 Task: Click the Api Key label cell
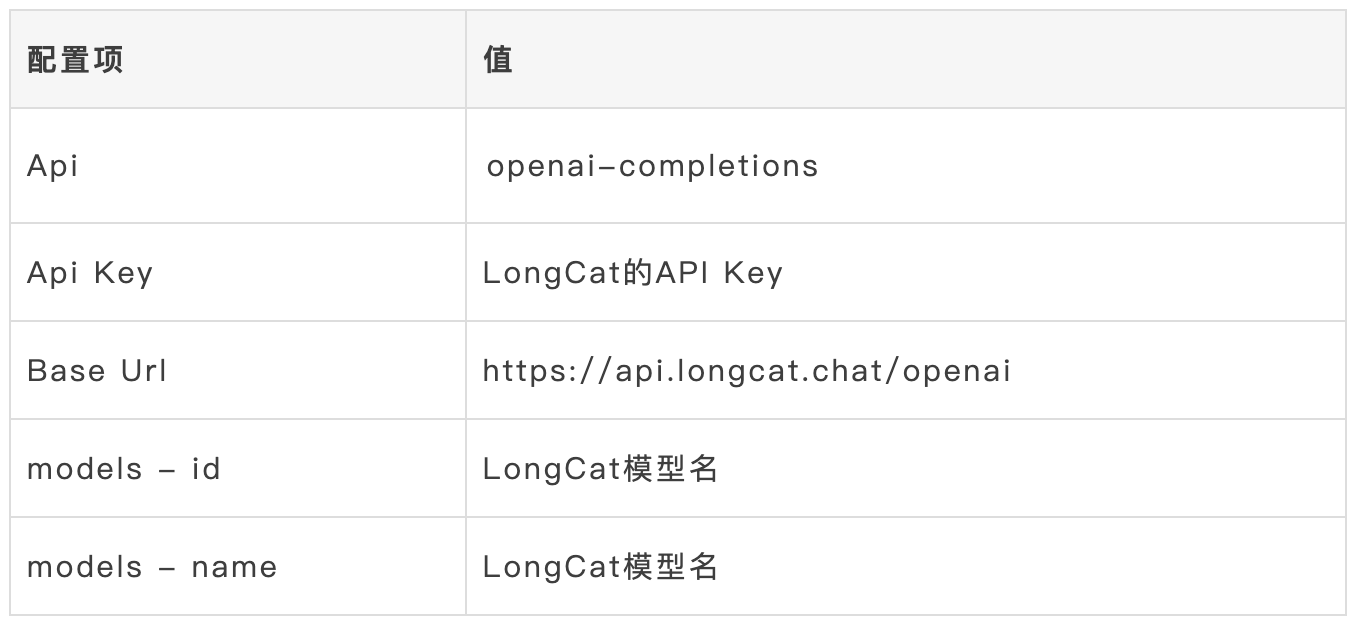pyautogui.click(x=90, y=272)
